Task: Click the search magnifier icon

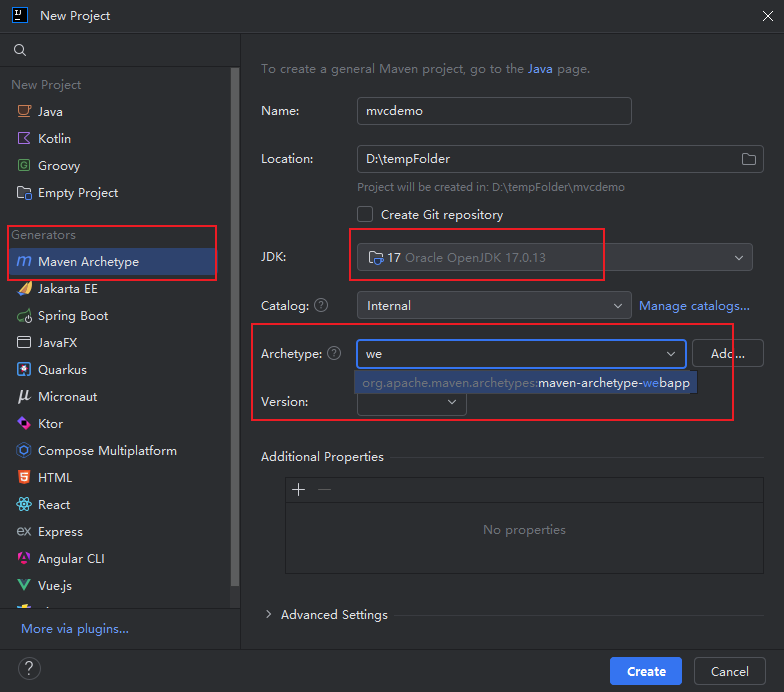Action: click(x=20, y=50)
